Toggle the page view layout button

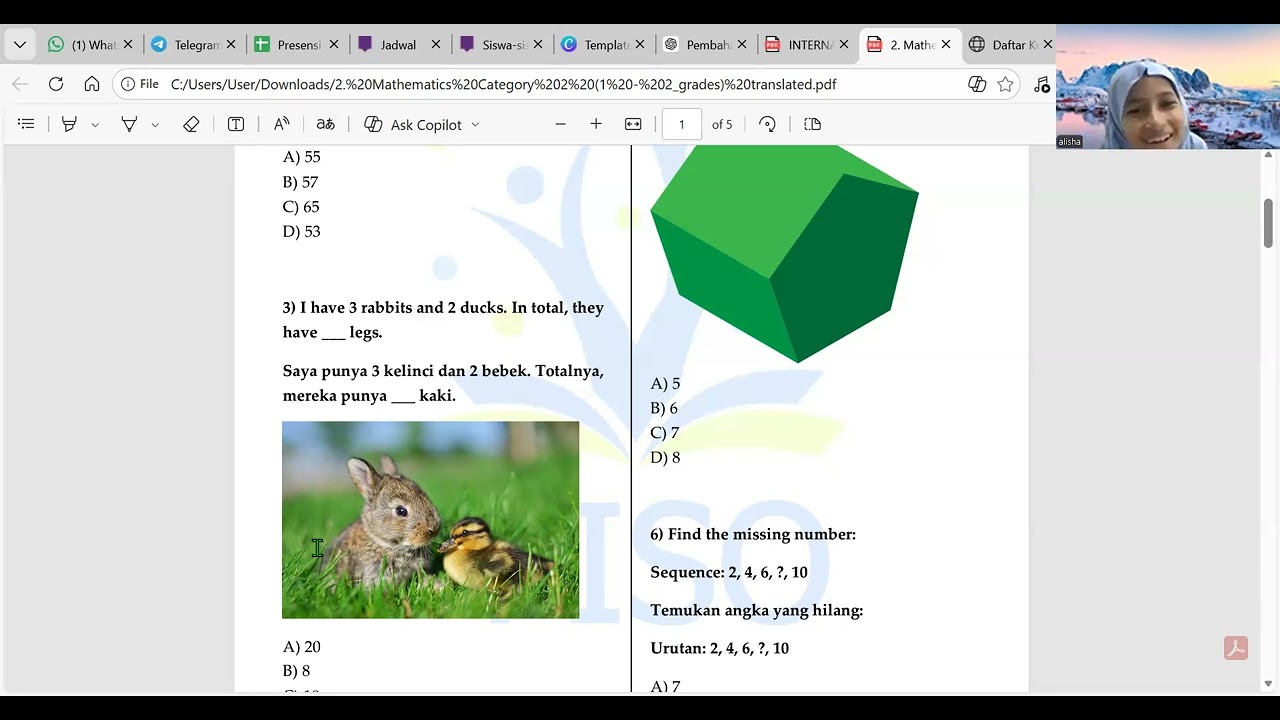[812, 124]
